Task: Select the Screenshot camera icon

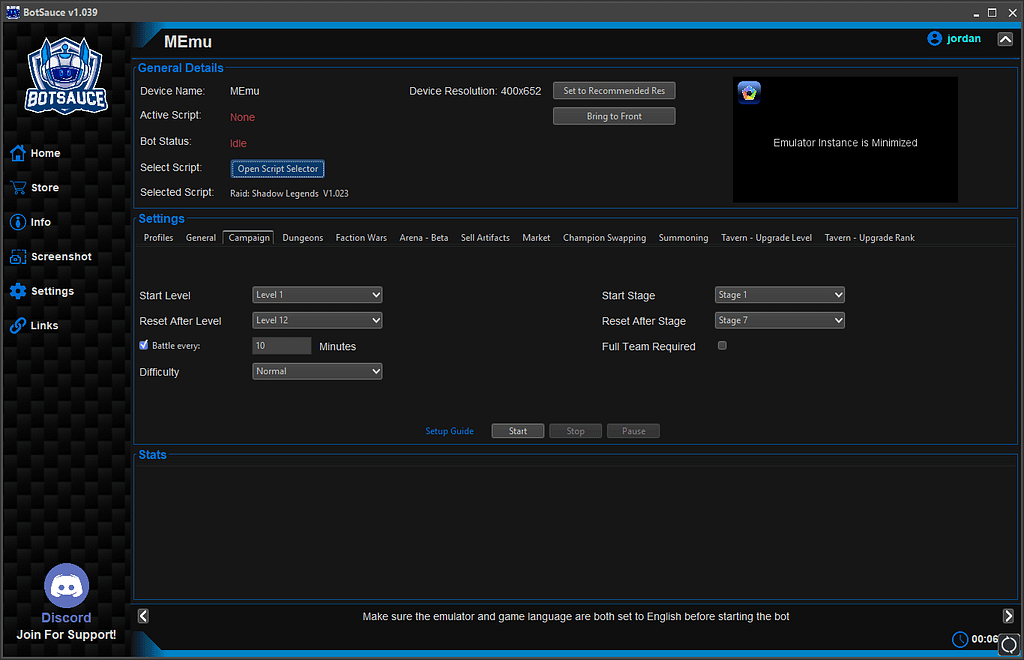Action: point(18,256)
